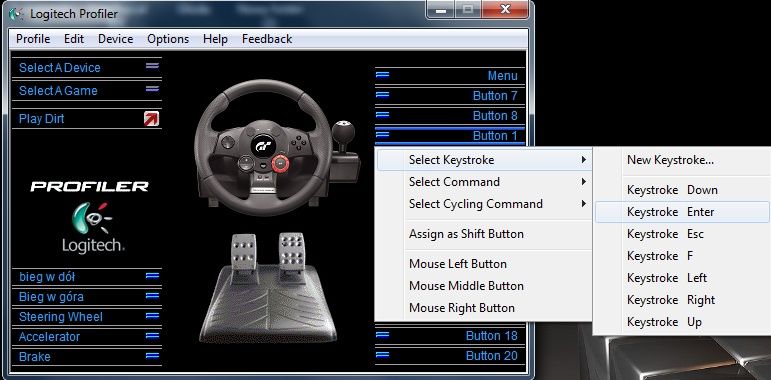Choose Assign as Shift Button
Viewport: 771px width, 380px height.
pos(484,234)
